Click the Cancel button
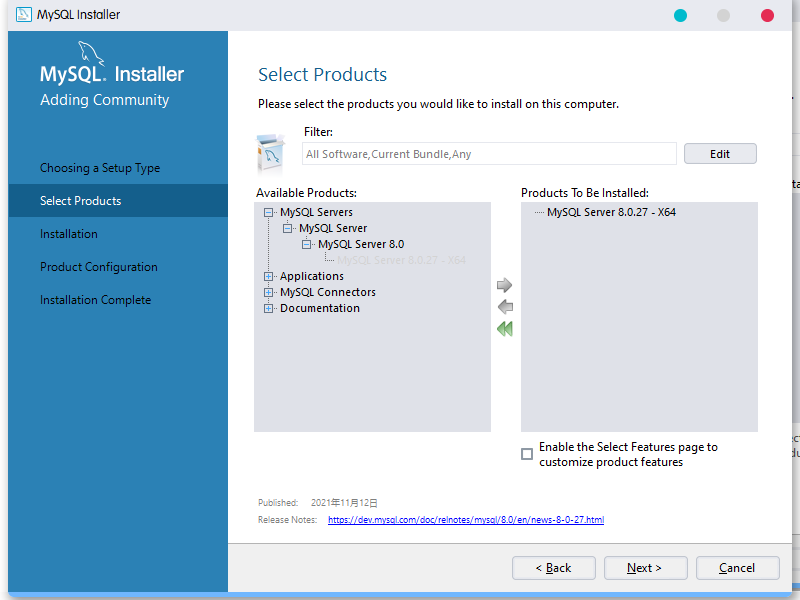Viewport: 800px width, 600px height. (x=737, y=568)
